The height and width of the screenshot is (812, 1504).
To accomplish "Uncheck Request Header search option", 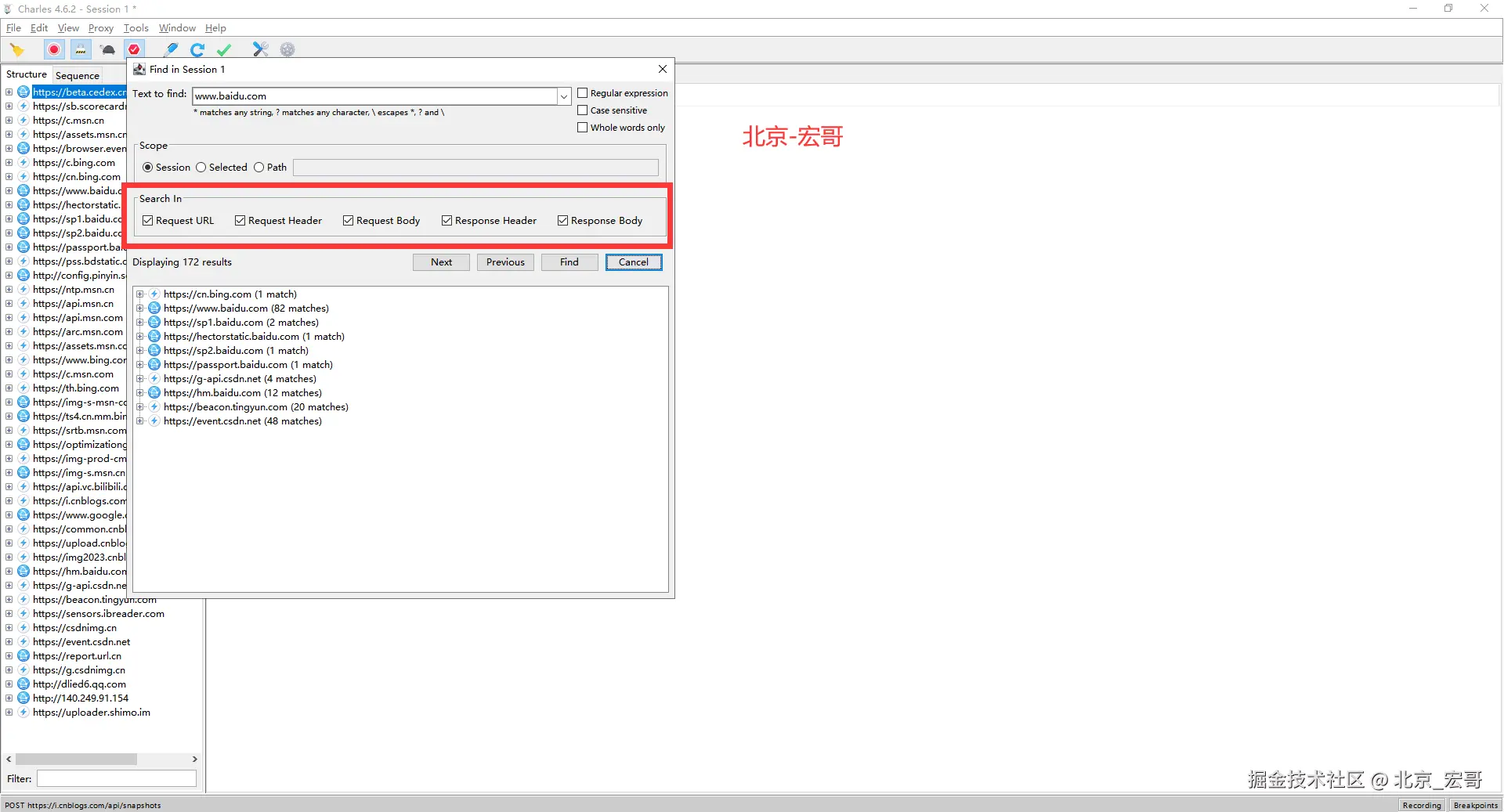I will click(240, 221).
